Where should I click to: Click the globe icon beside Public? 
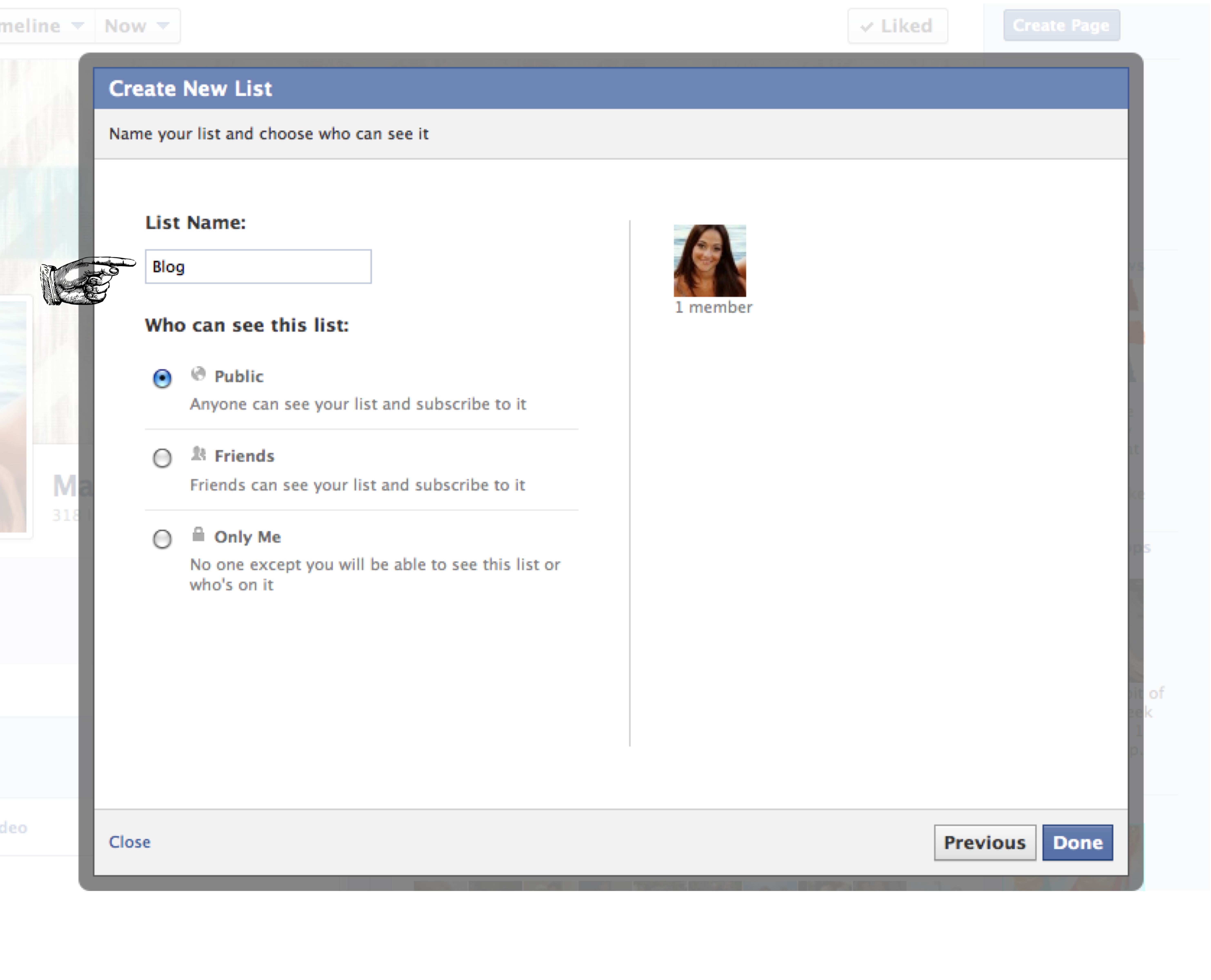198,374
